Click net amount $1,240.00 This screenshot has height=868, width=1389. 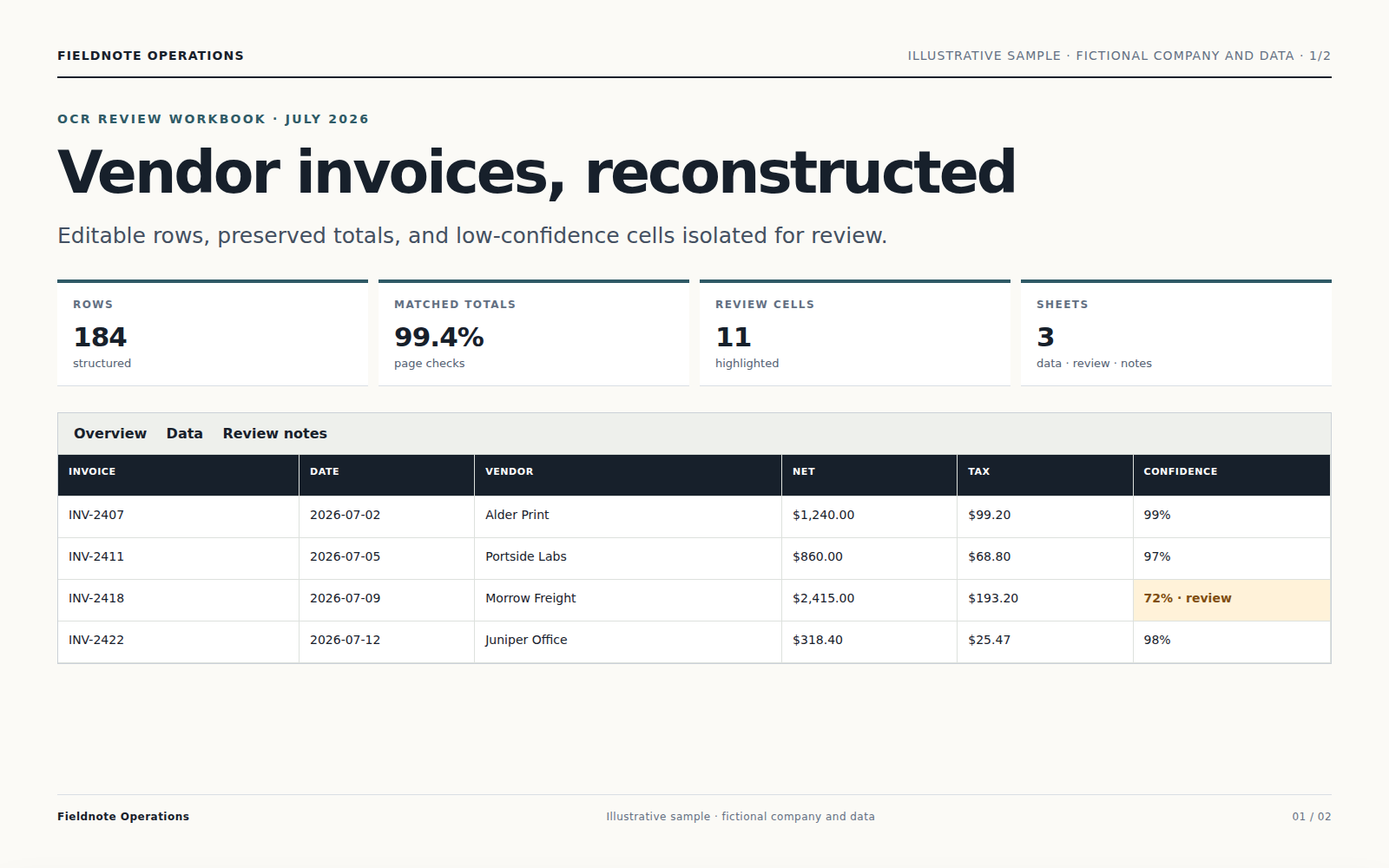870,516
